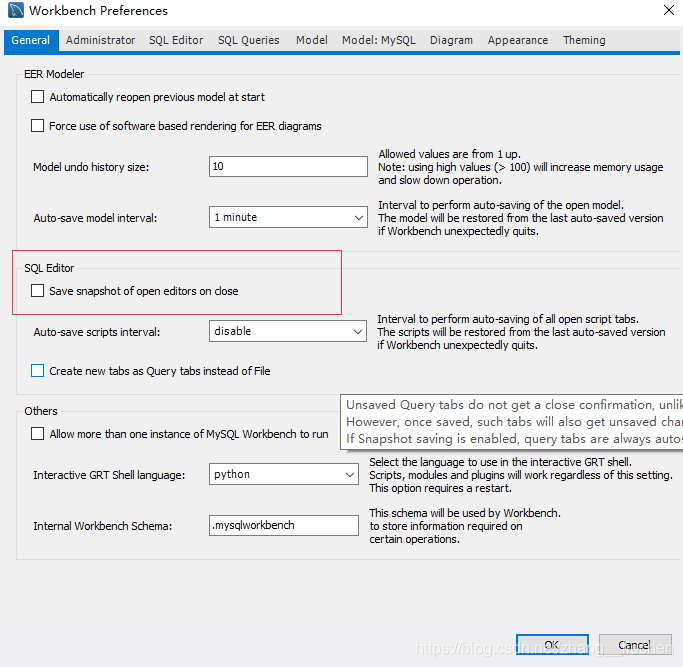Confirm preferences with the OK button
The width and height of the screenshot is (683, 667).
tap(552, 645)
